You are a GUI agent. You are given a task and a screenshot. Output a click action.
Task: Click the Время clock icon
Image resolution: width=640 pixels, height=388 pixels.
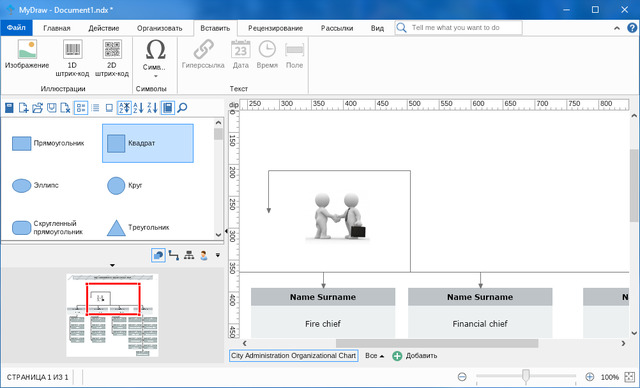tap(267, 49)
